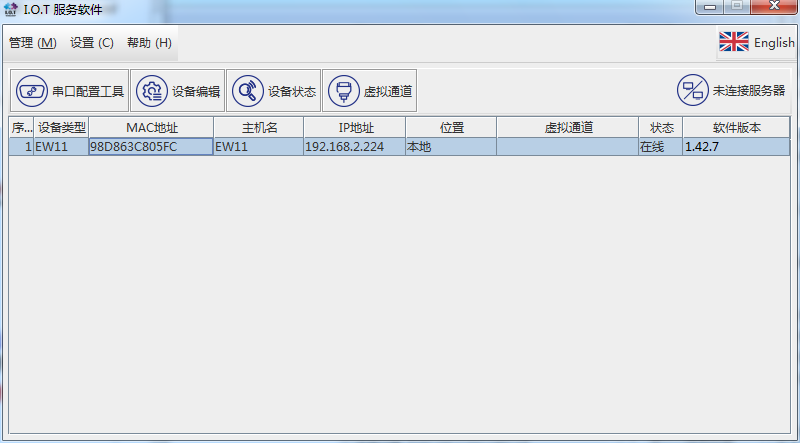Sort by the 主机名 column header
The image size is (800, 443).
point(259,128)
